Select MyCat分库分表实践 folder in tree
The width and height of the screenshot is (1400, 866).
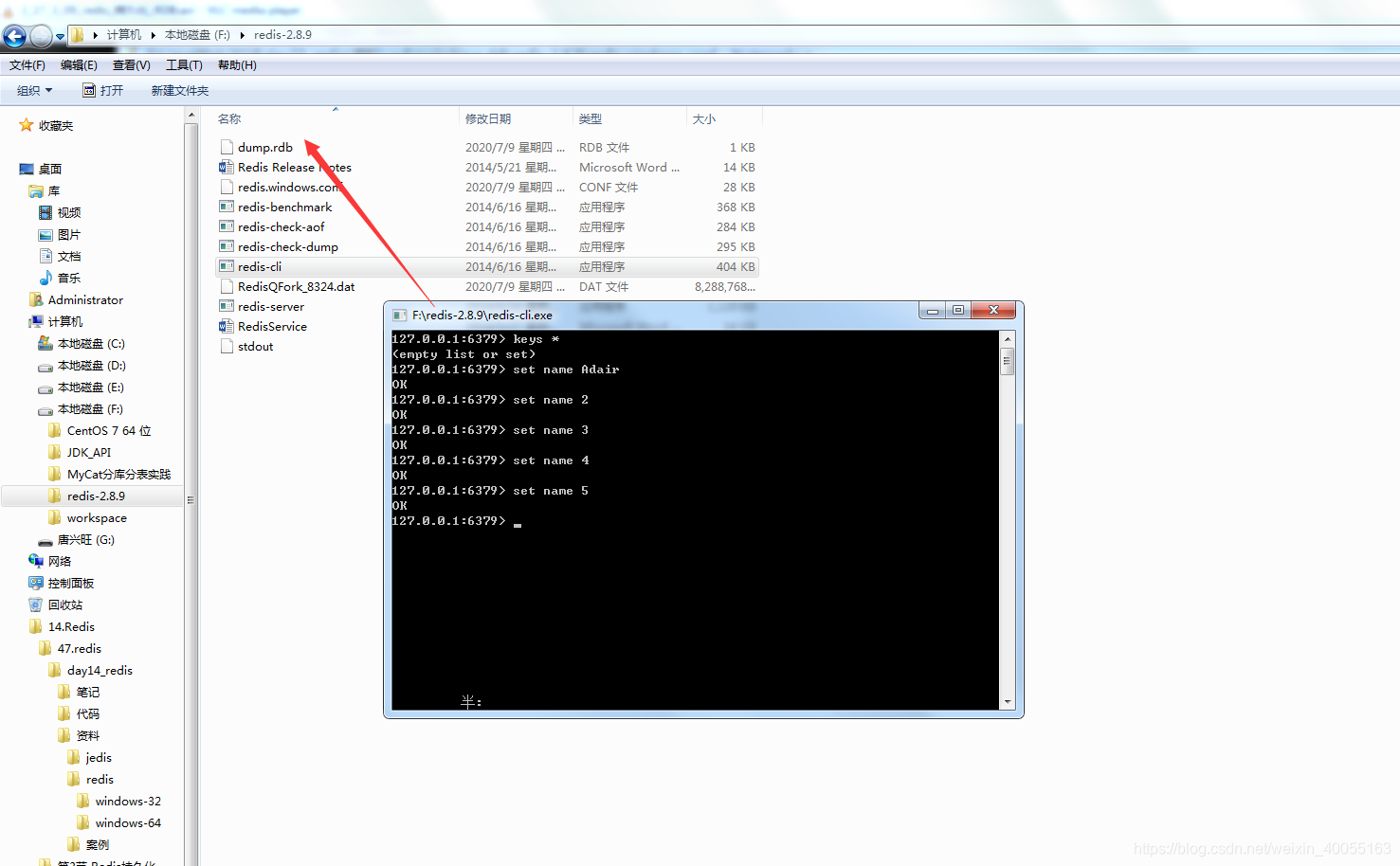coord(118,474)
